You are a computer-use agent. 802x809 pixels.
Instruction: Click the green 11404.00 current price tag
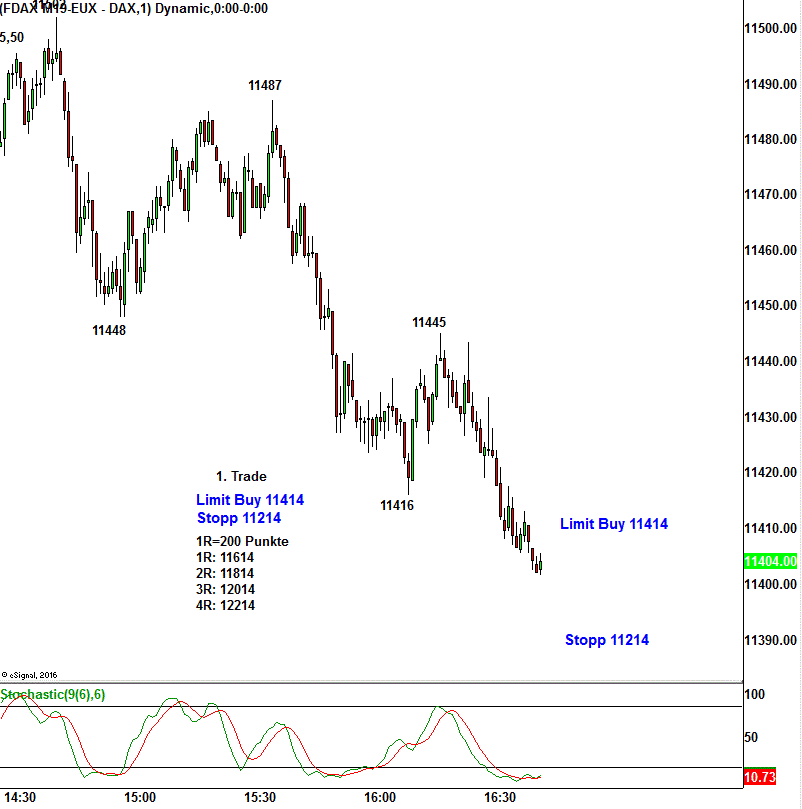point(770,562)
